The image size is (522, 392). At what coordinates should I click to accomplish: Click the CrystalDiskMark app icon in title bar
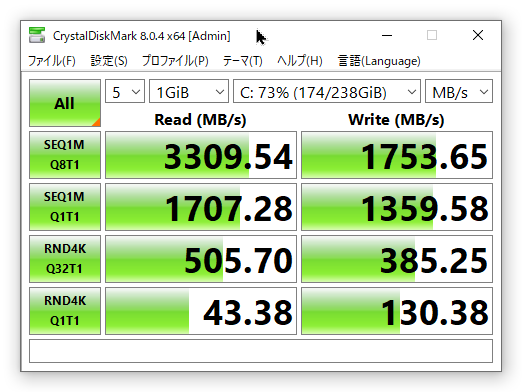pos(37,35)
